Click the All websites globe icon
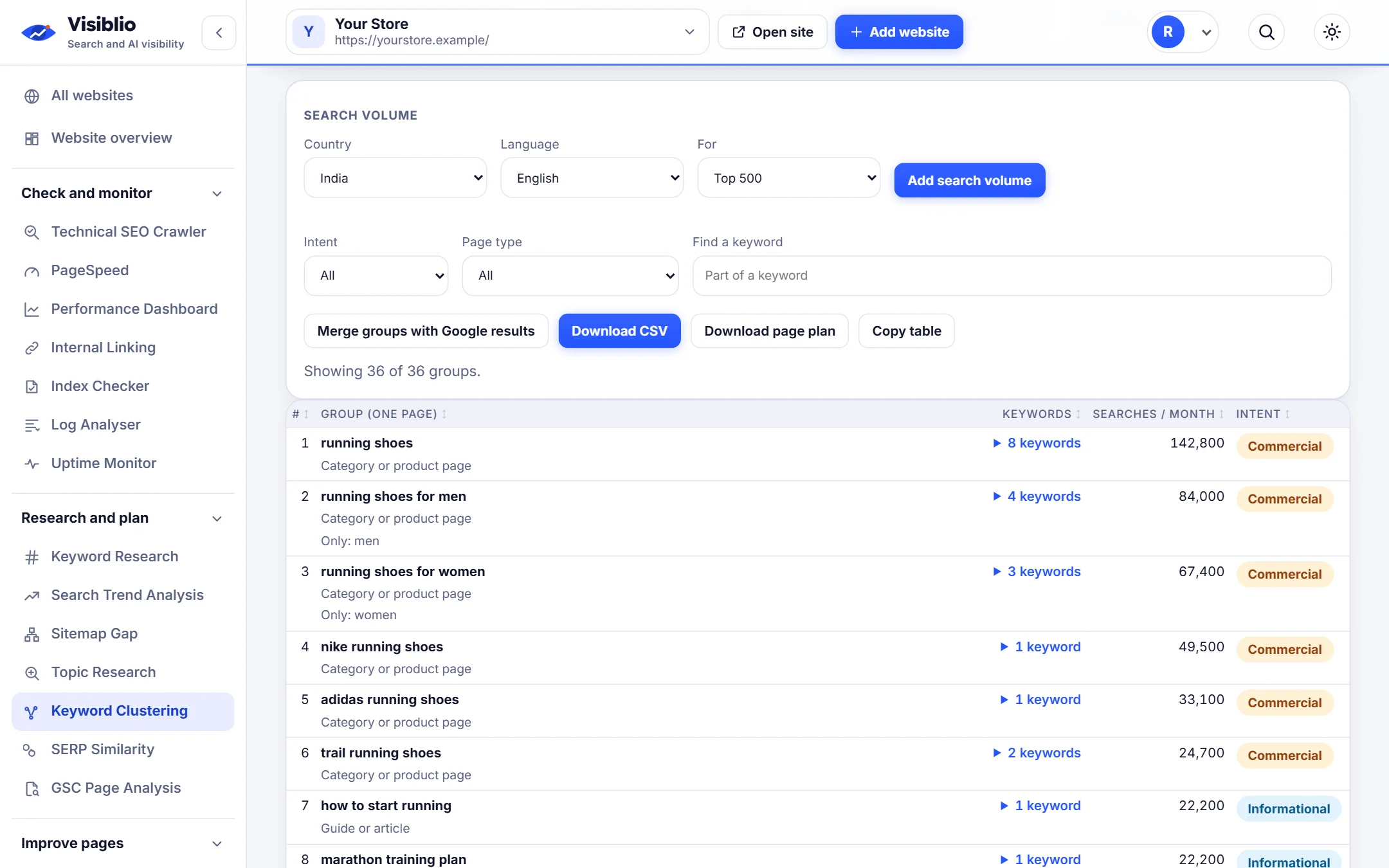 [x=32, y=96]
